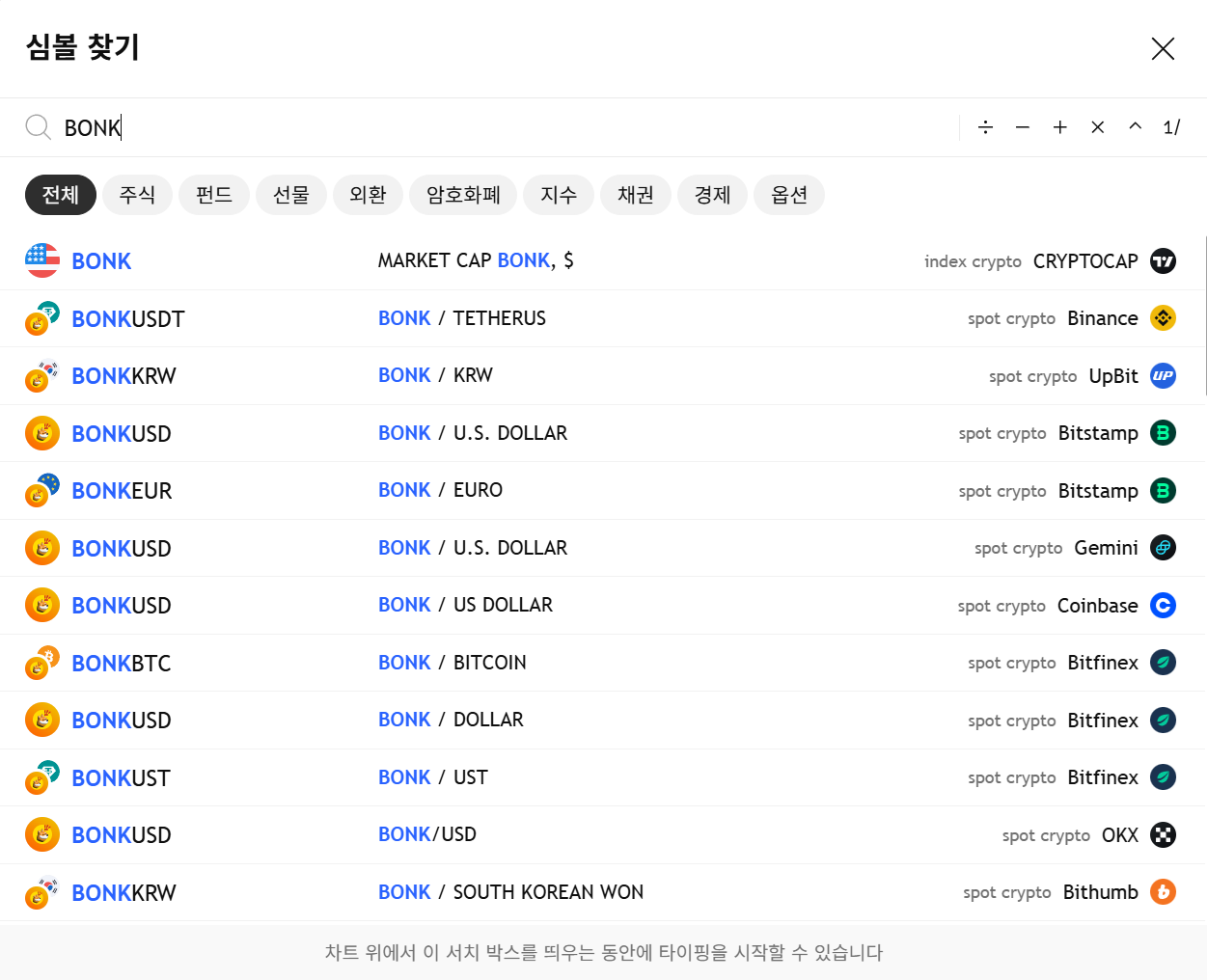Click the CRYPTOCAP source label

pos(1085,261)
